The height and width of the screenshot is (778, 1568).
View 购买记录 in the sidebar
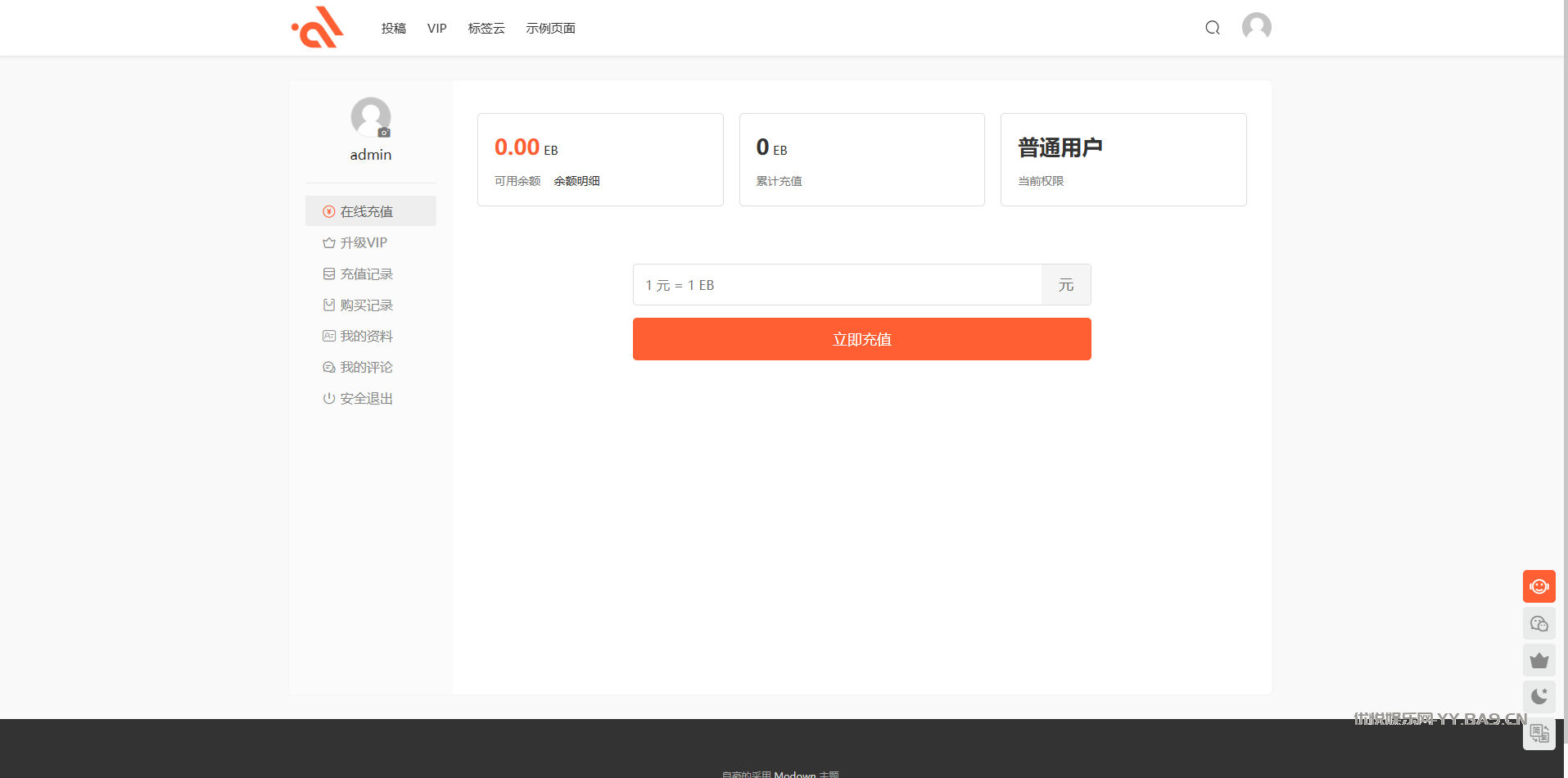pos(366,305)
